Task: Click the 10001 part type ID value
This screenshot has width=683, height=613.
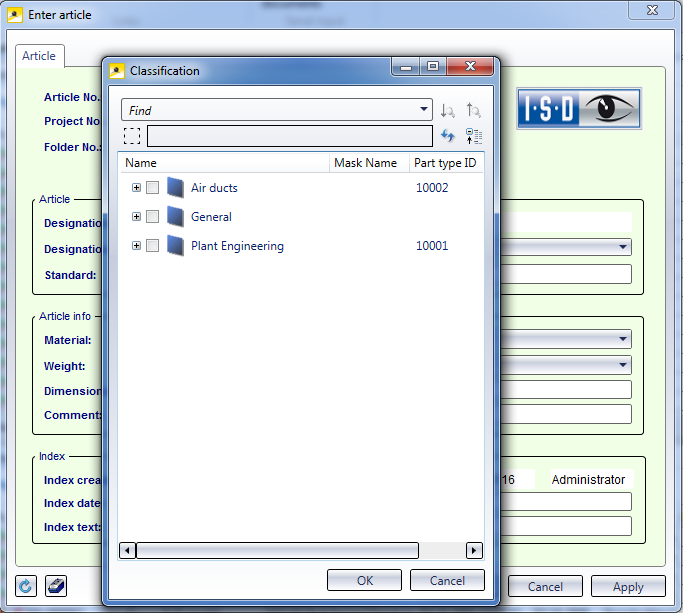Action: point(432,246)
